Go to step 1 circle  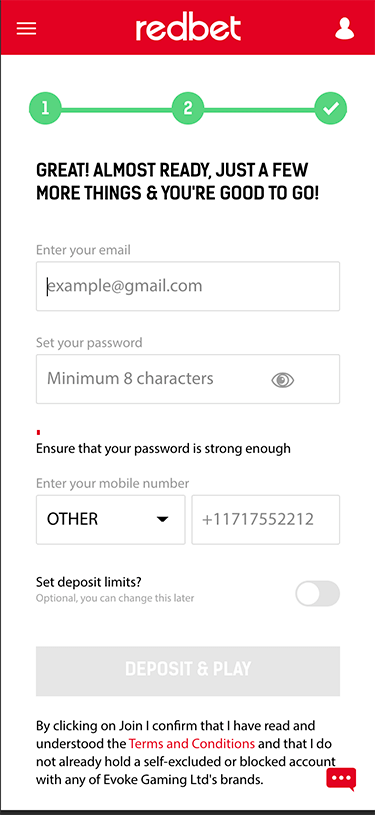pos(45,108)
